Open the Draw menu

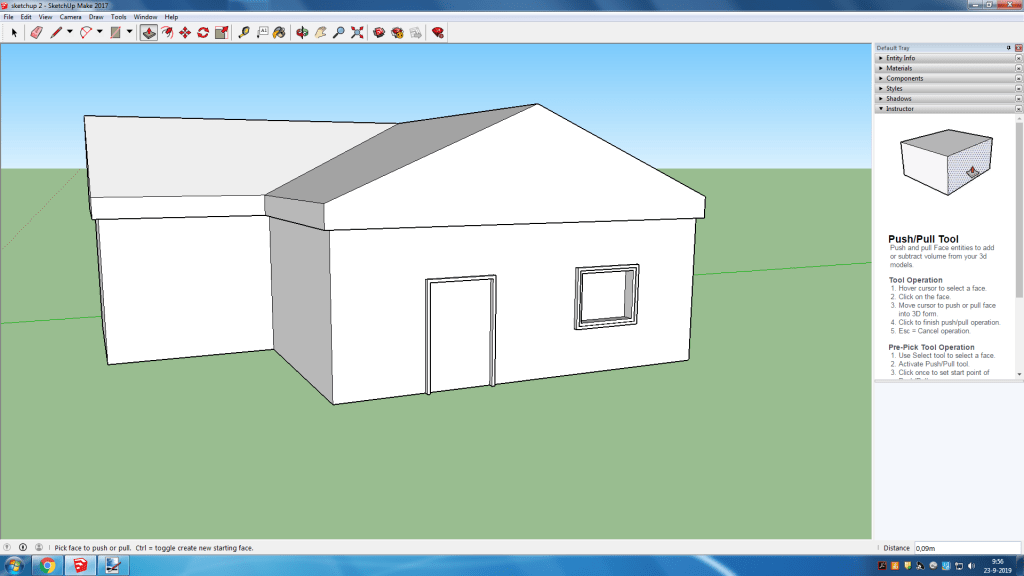coord(96,17)
